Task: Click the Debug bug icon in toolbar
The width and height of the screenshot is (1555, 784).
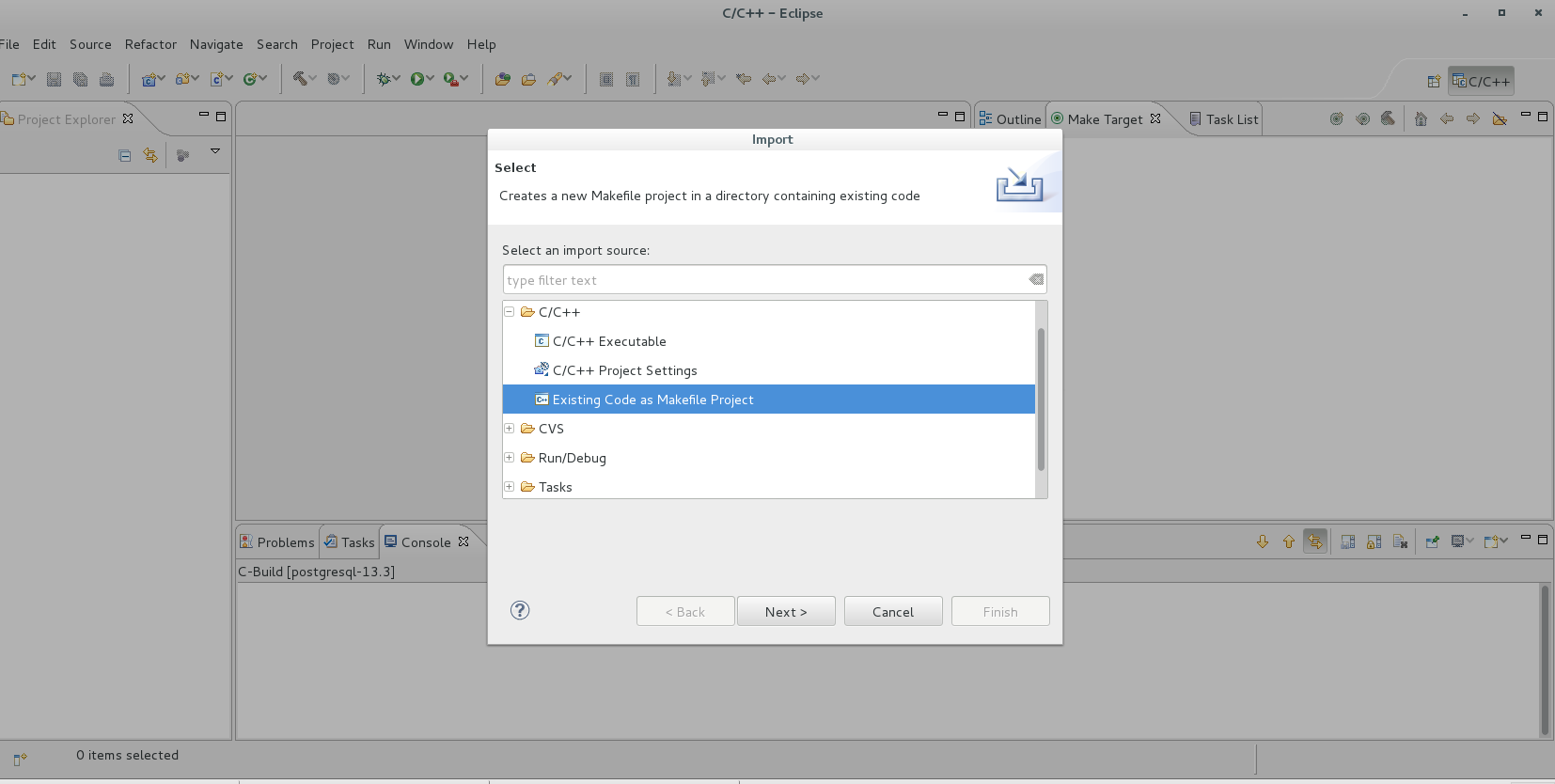Action: pyautogui.click(x=383, y=79)
